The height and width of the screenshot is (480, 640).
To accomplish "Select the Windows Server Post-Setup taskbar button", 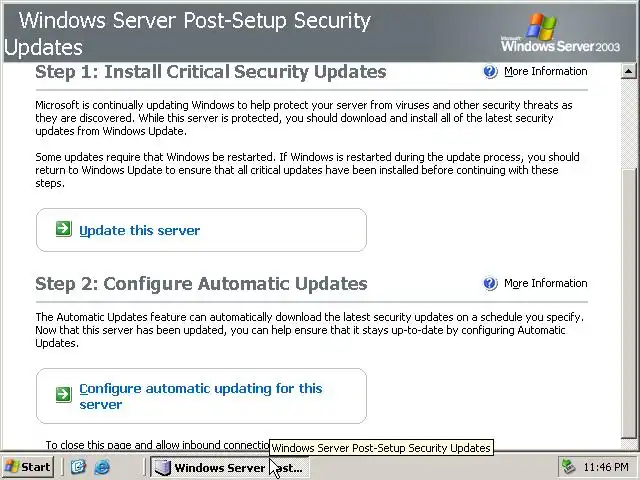I will 228,467.
